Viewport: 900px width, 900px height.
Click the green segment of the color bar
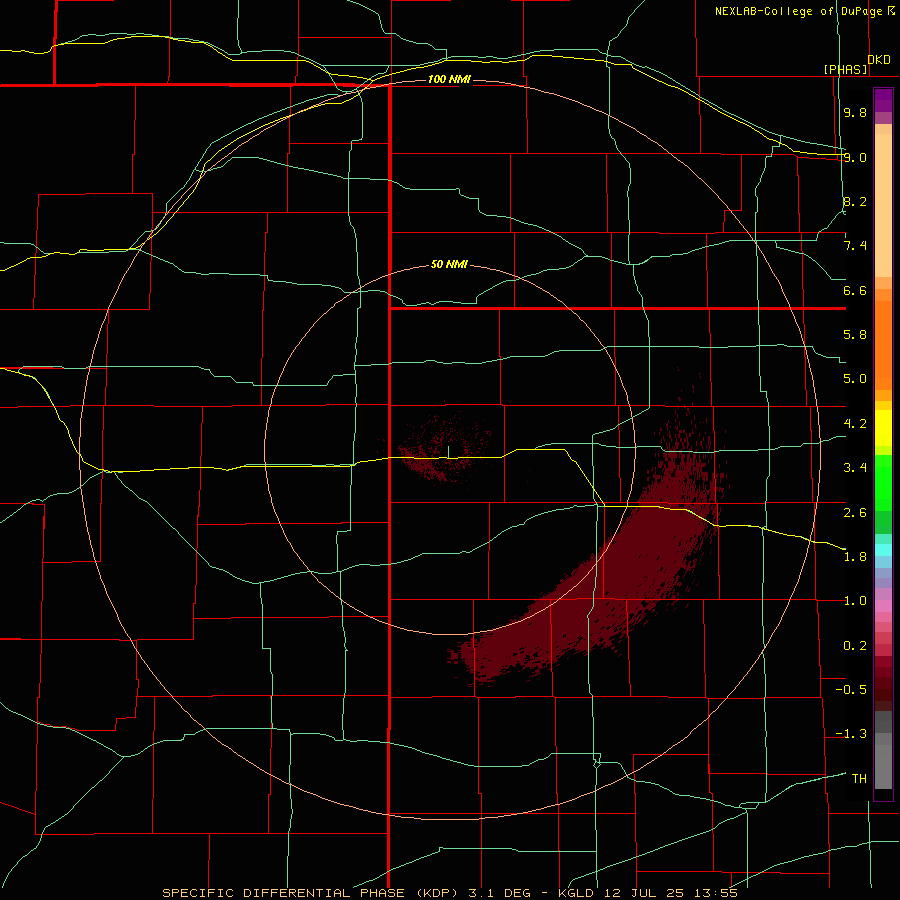[x=883, y=483]
